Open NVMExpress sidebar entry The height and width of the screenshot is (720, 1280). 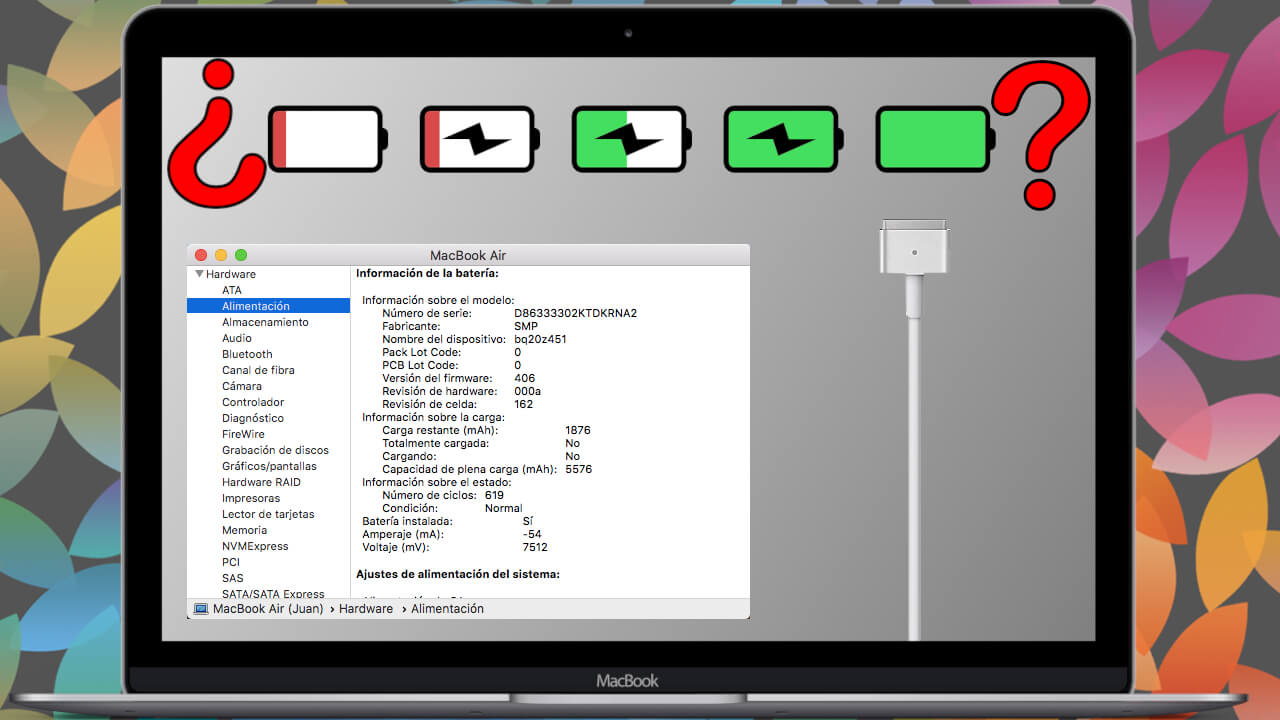[x=255, y=546]
